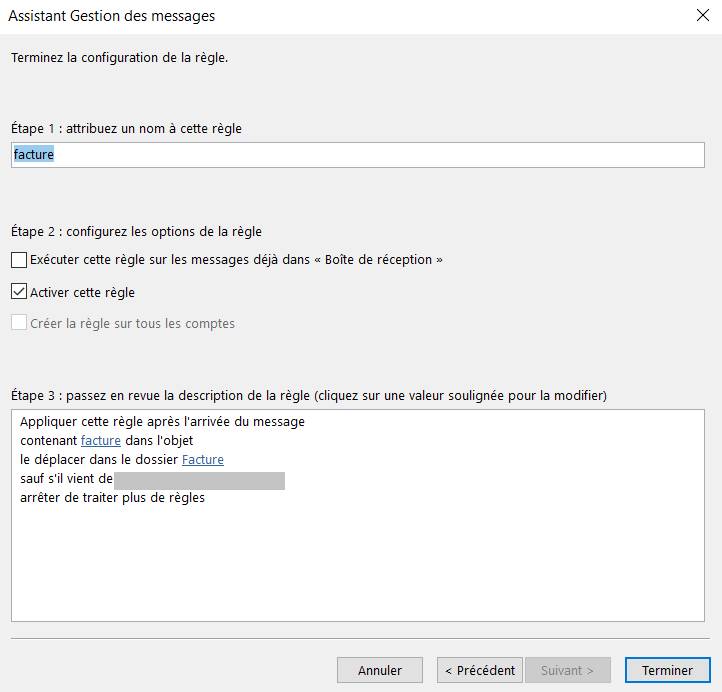This screenshot has height=692, width=722.
Task: Click the label "Étape 1 : attribuez un nom à cette règle"
Action: point(126,128)
